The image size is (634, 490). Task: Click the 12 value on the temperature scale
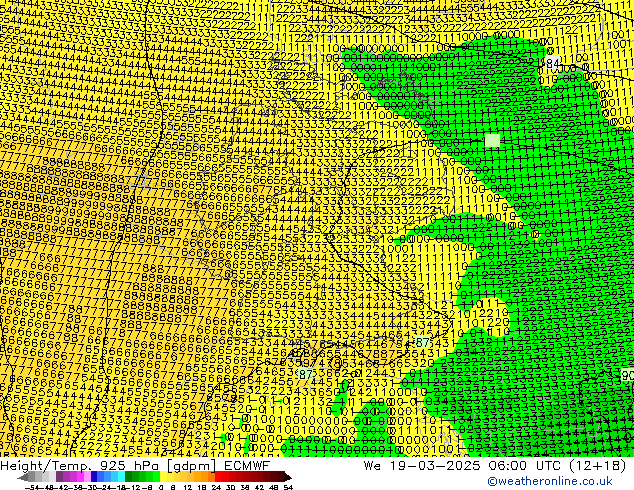[188, 487]
